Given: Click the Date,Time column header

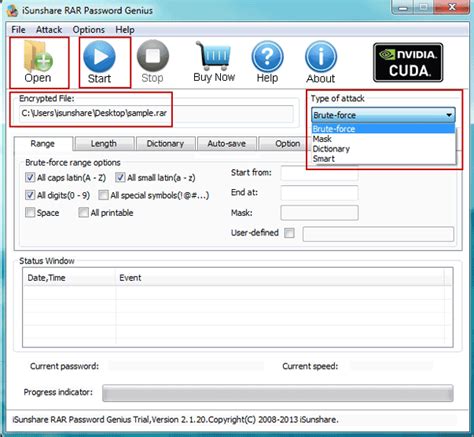Looking at the screenshot, I should [69, 278].
